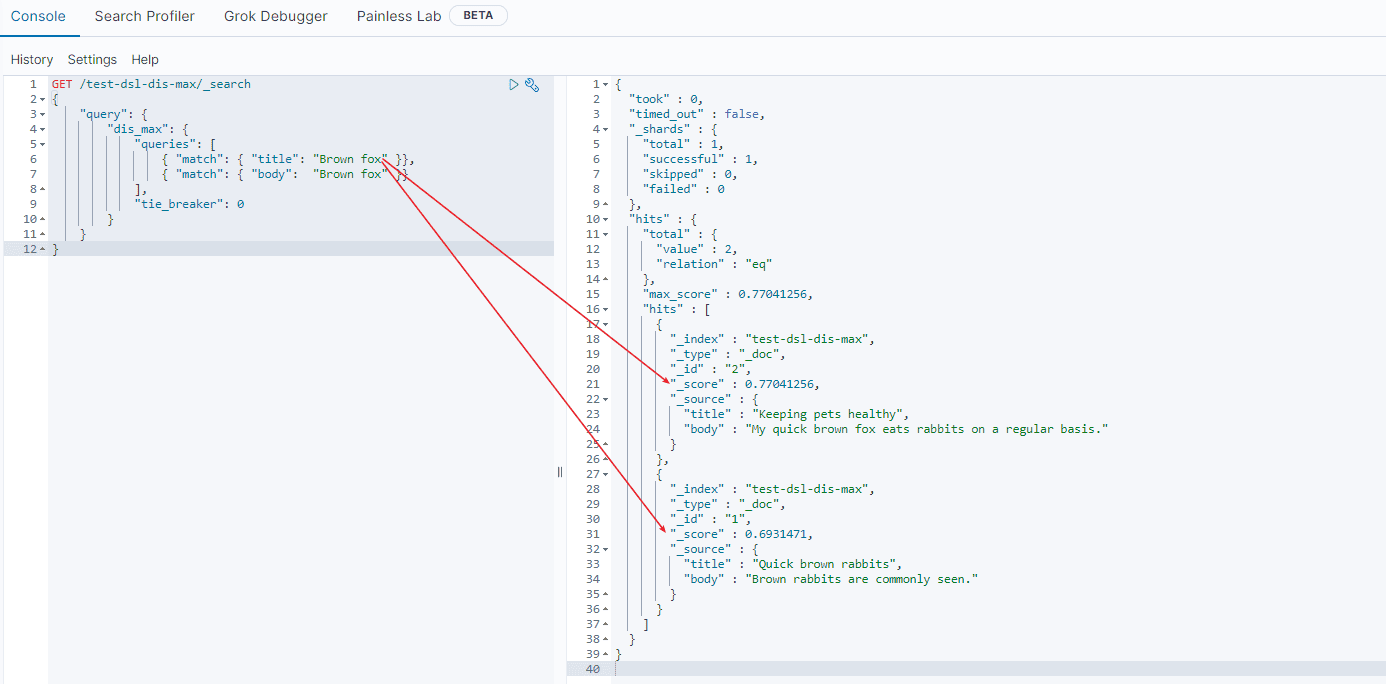Screen dimensions: 1386x684
Task: Click the send request play icon
Action: click(x=514, y=85)
